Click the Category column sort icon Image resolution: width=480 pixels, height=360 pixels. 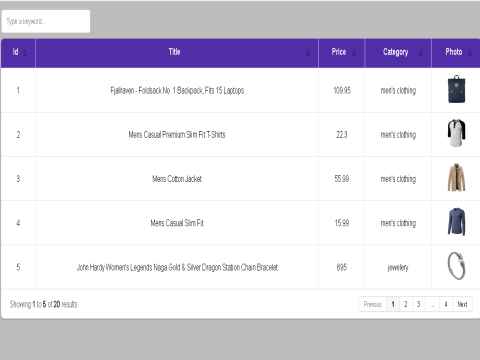coord(421,52)
